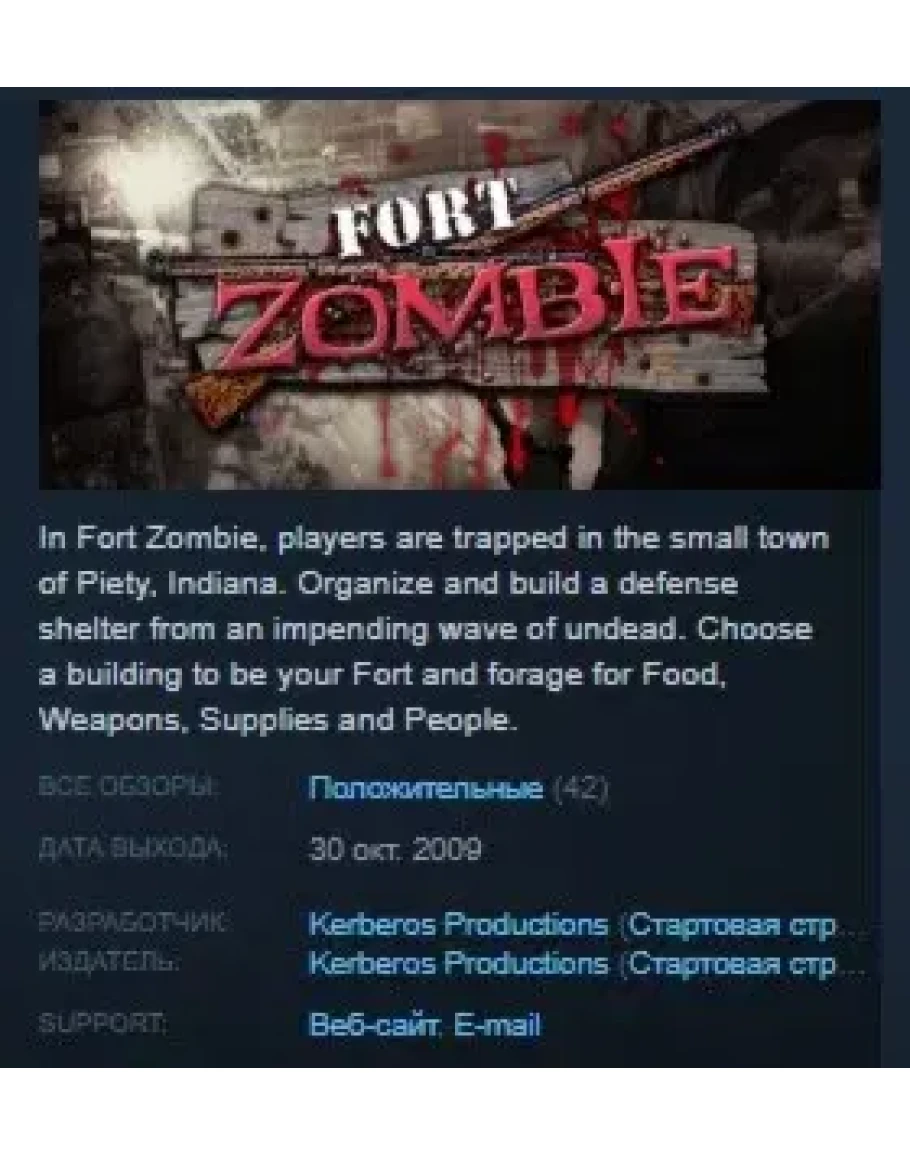Viewport: 910px width, 1155px height.
Task: Open the publisher Kerberos Productions link
Action: tap(458, 963)
